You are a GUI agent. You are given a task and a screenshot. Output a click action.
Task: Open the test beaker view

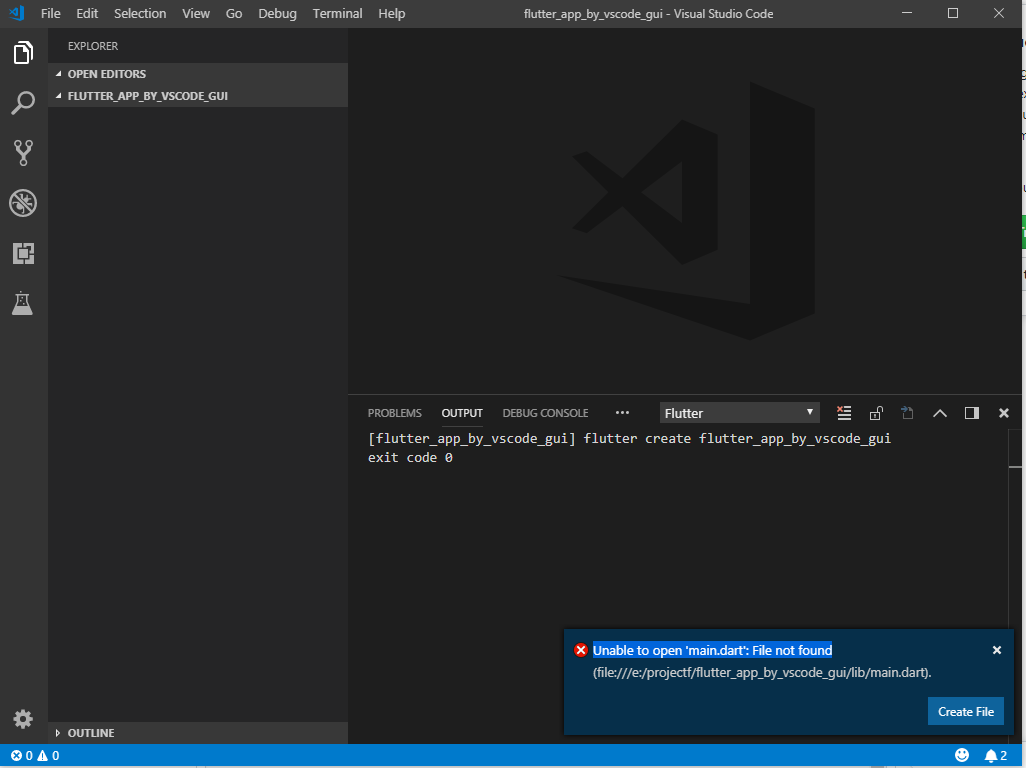23,304
